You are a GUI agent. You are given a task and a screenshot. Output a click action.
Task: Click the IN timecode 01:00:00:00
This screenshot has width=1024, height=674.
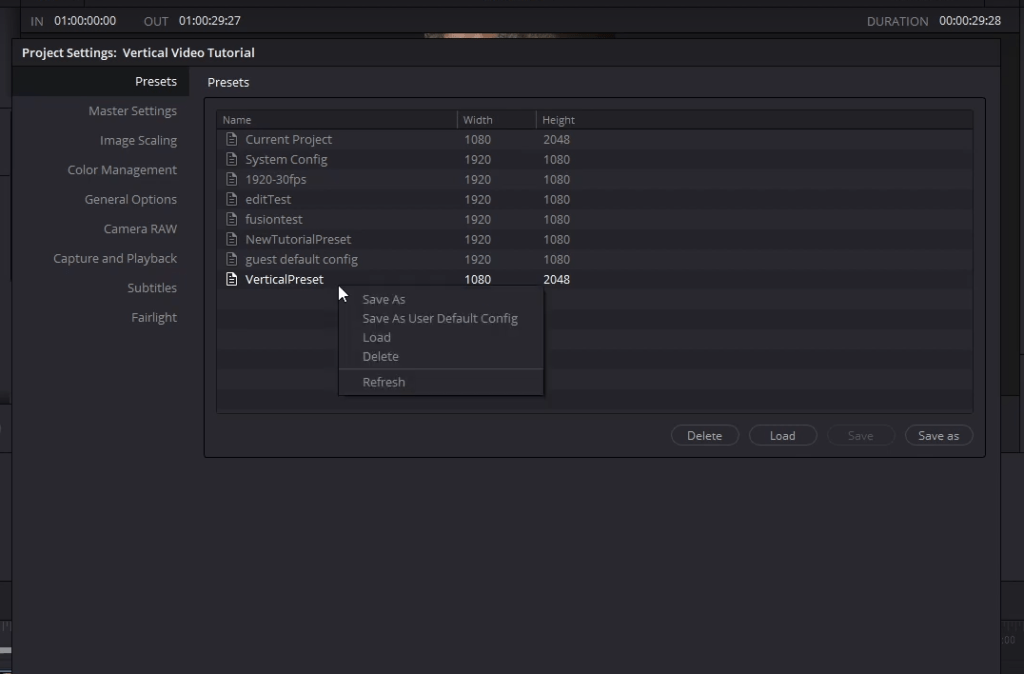coord(85,21)
